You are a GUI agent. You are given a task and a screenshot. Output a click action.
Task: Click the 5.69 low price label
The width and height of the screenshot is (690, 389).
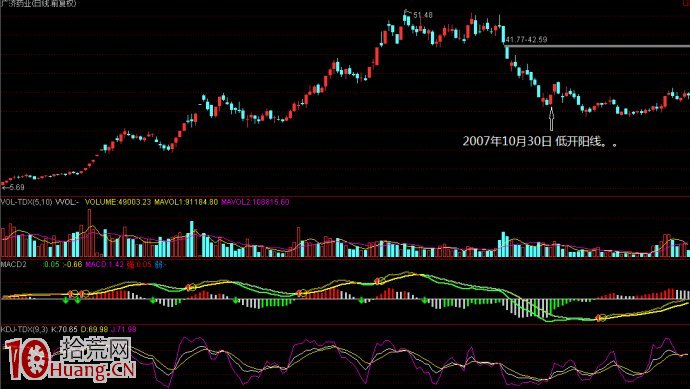pos(16,187)
